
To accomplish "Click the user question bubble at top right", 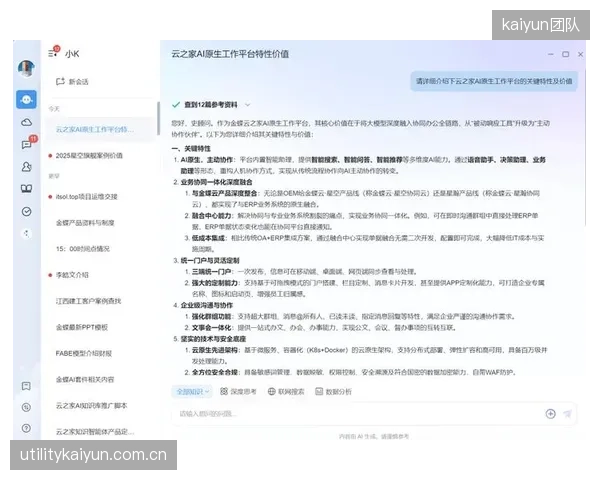I will click(x=494, y=81).
